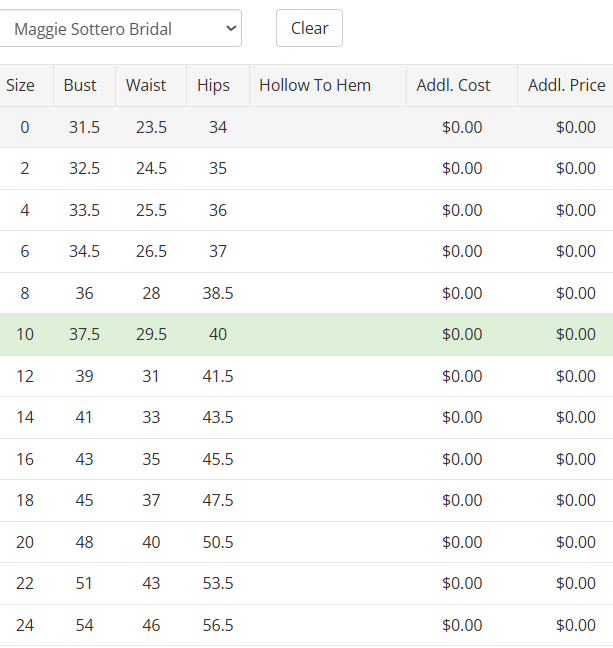Click the Size column header

(20, 86)
